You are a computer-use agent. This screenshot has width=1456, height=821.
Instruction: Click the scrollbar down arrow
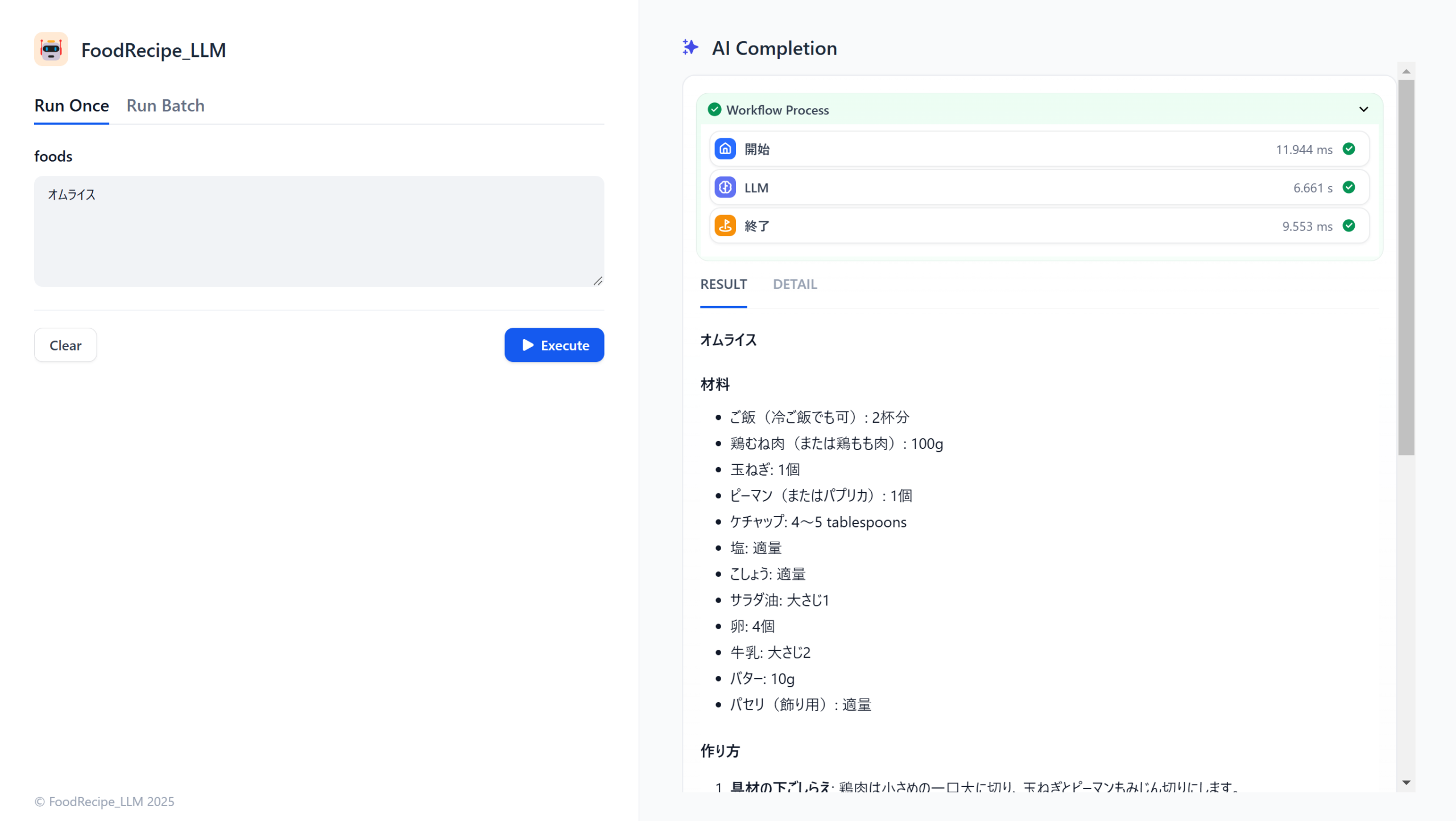click(1406, 782)
